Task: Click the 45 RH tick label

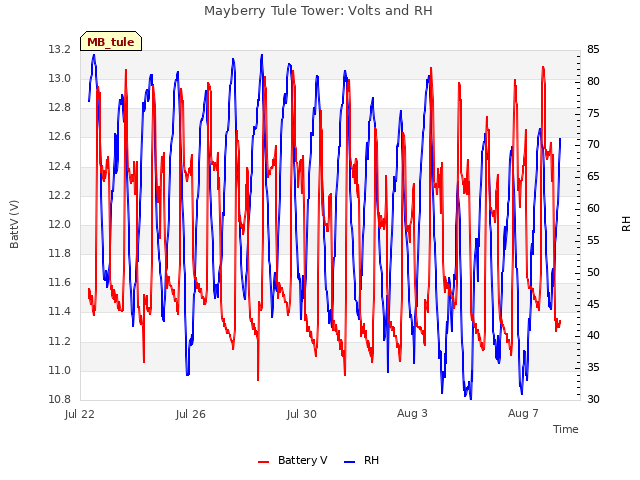Action: [x=593, y=304]
